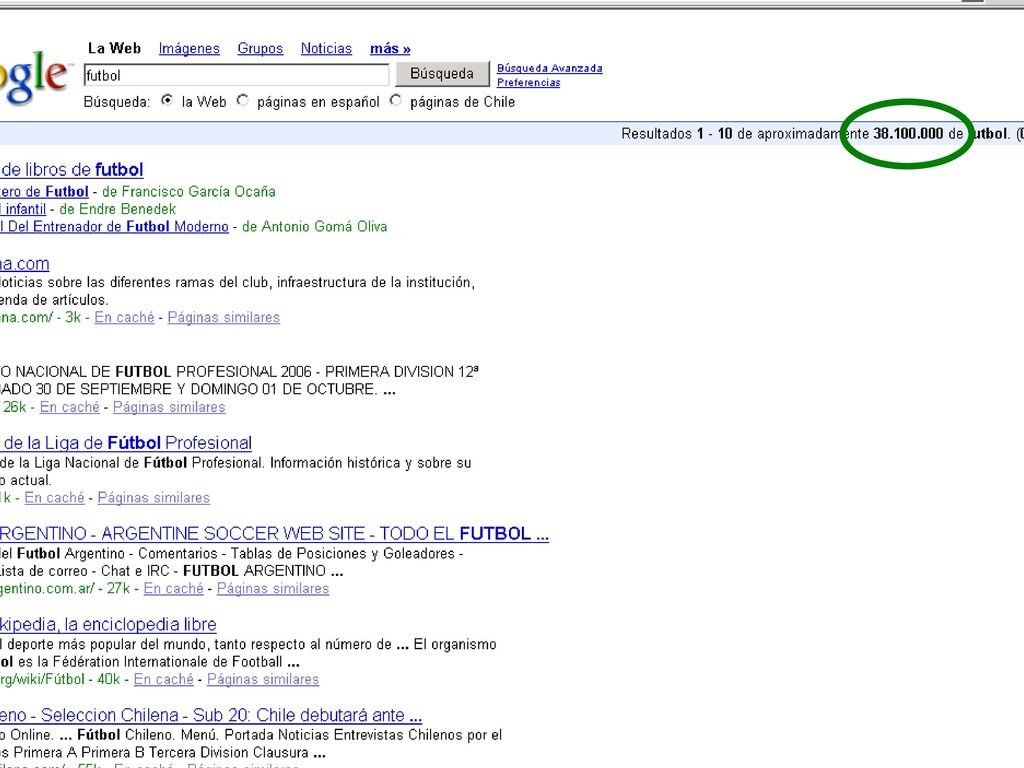
Task: Open ARGENTINE SOCCER WEB SITE result
Action: click(274, 534)
